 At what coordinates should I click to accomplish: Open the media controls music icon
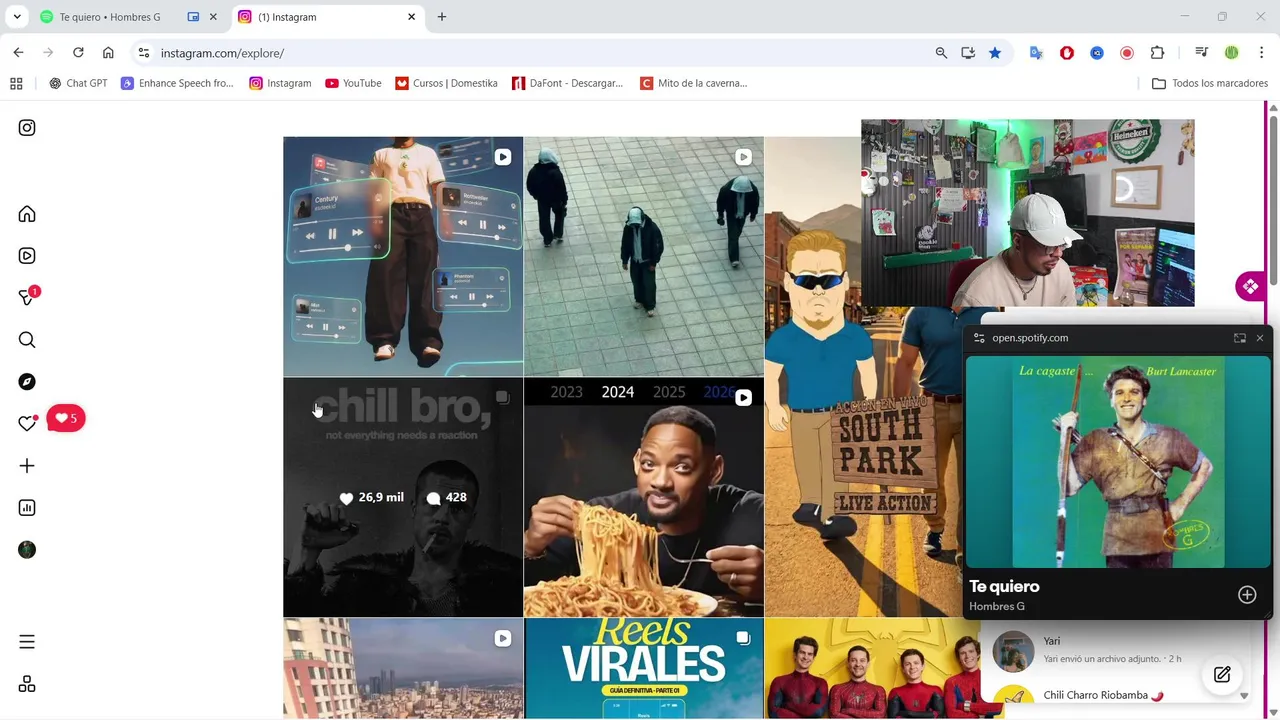tap(1201, 53)
